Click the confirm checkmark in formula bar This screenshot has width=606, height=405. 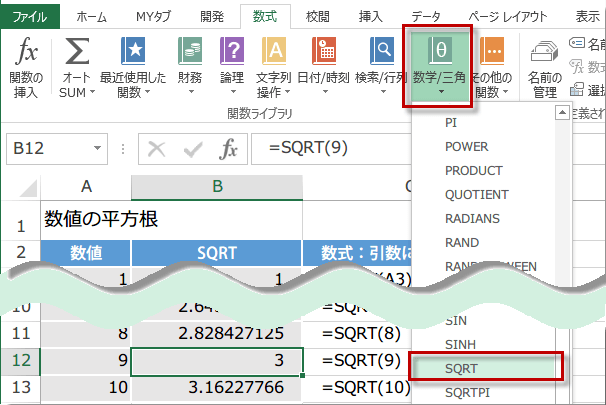(193, 149)
